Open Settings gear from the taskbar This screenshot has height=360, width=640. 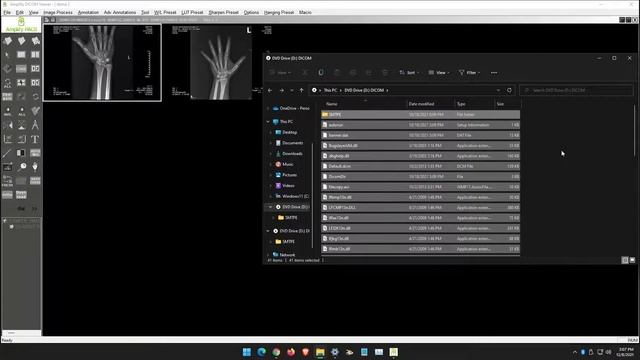[335, 352]
